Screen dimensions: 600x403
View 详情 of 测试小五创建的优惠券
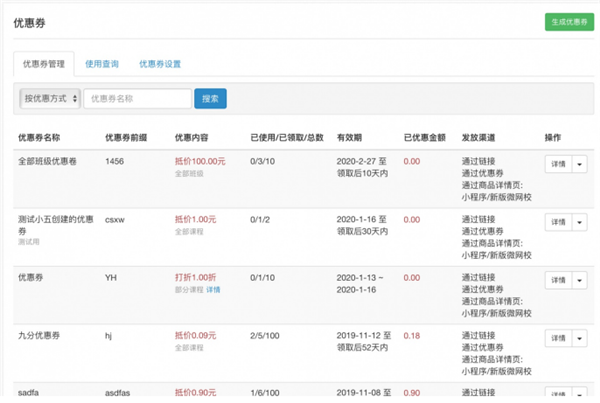point(558,222)
